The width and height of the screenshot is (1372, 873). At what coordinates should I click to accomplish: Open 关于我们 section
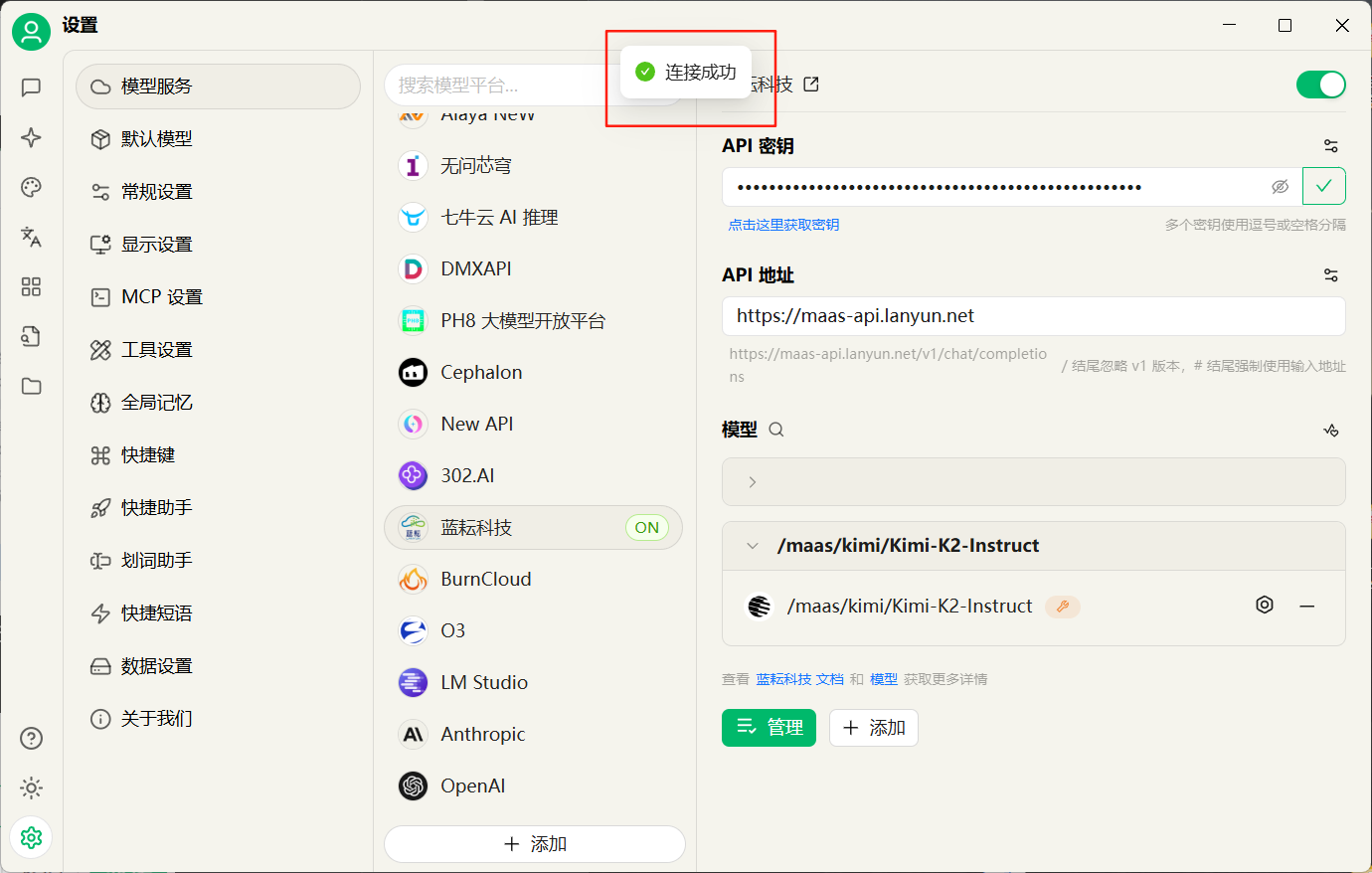218,719
